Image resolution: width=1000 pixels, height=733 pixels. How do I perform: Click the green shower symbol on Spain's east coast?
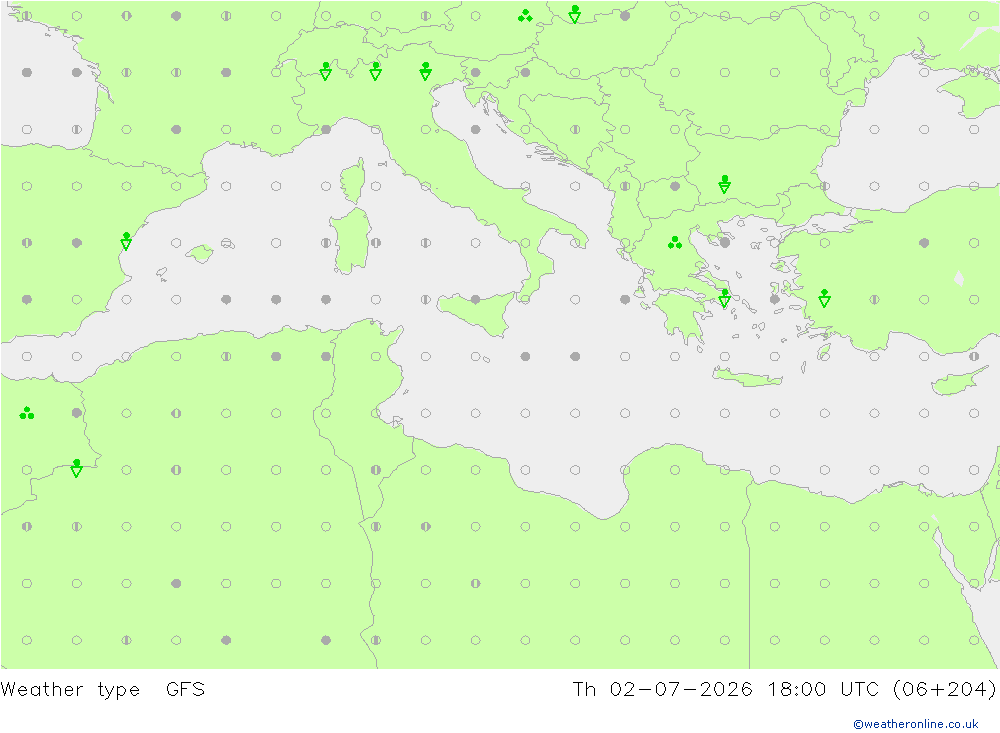(x=126, y=241)
